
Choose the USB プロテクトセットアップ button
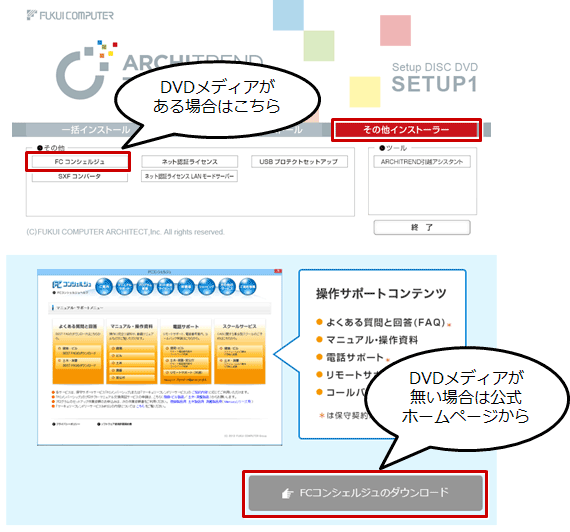point(299,162)
